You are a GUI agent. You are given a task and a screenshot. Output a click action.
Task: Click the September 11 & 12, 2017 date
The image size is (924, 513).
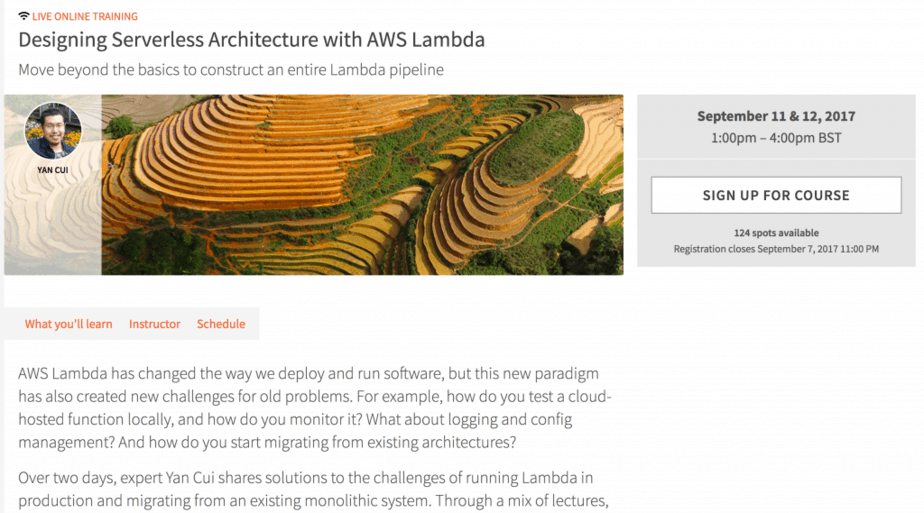tap(776, 116)
